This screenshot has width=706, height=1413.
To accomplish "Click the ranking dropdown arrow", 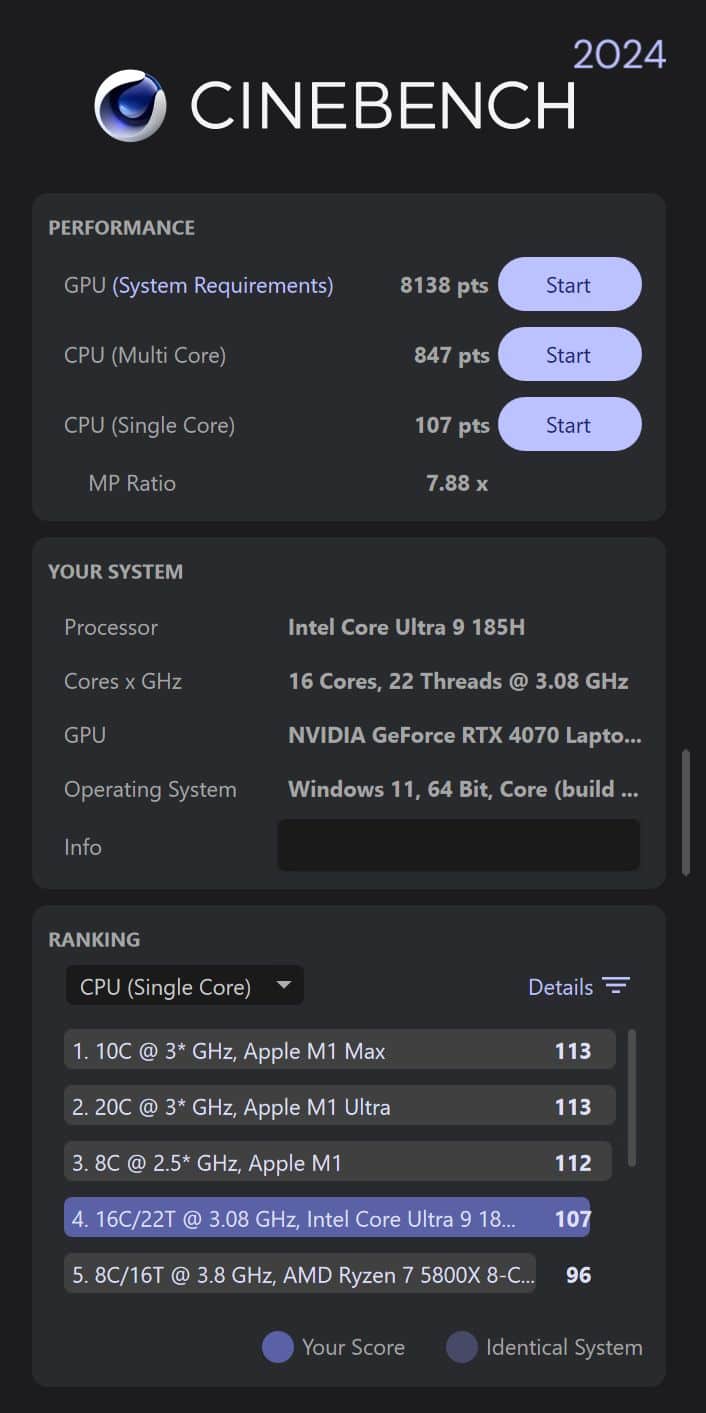I will [x=284, y=986].
